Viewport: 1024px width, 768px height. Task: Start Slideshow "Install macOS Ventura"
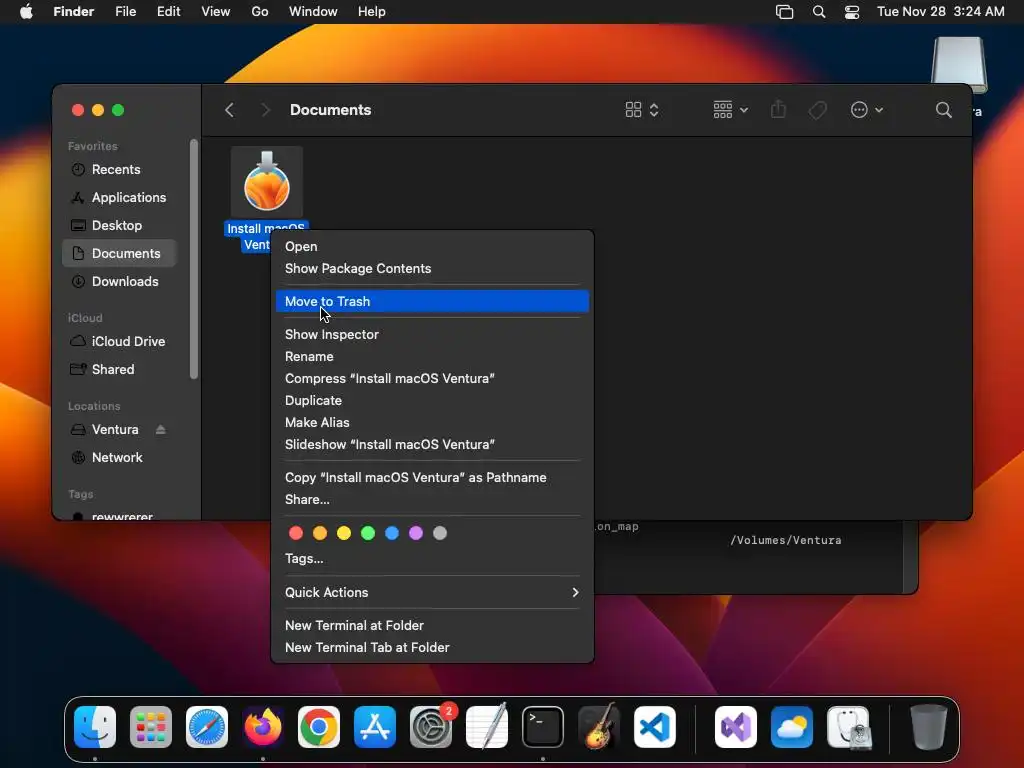click(432, 445)
